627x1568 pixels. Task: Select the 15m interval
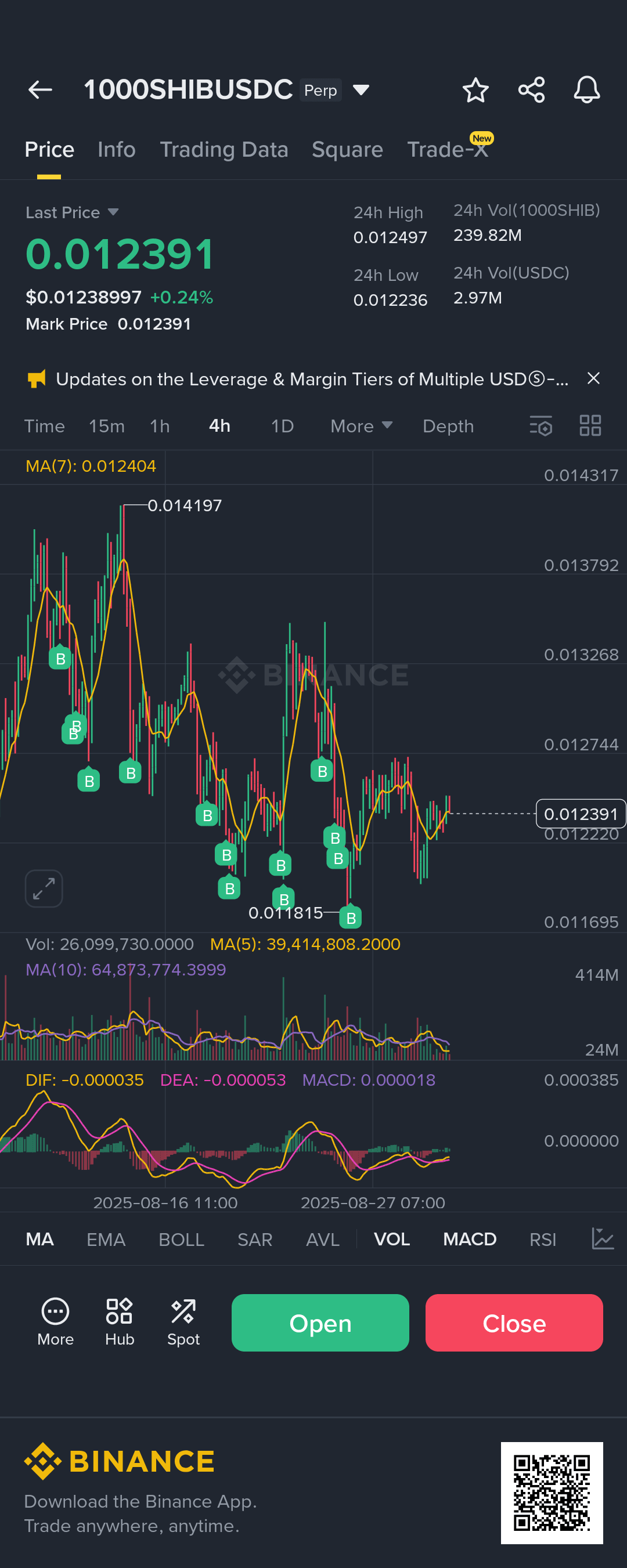point(106,426)
